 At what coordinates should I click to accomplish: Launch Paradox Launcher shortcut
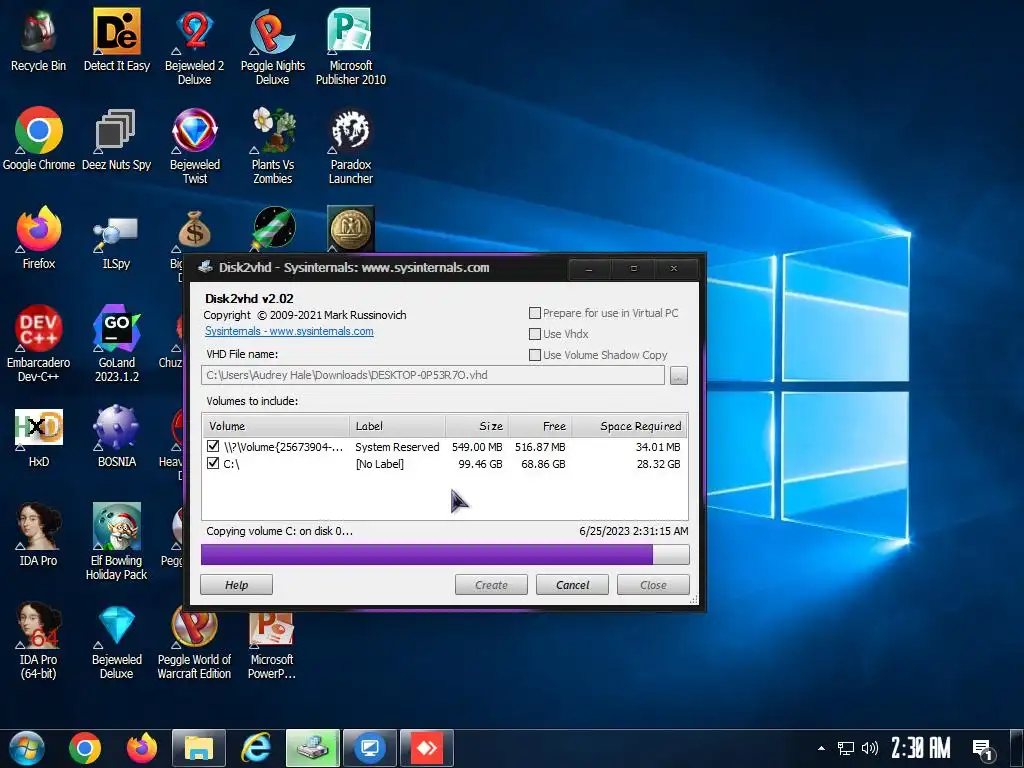(x=351, y=146)
